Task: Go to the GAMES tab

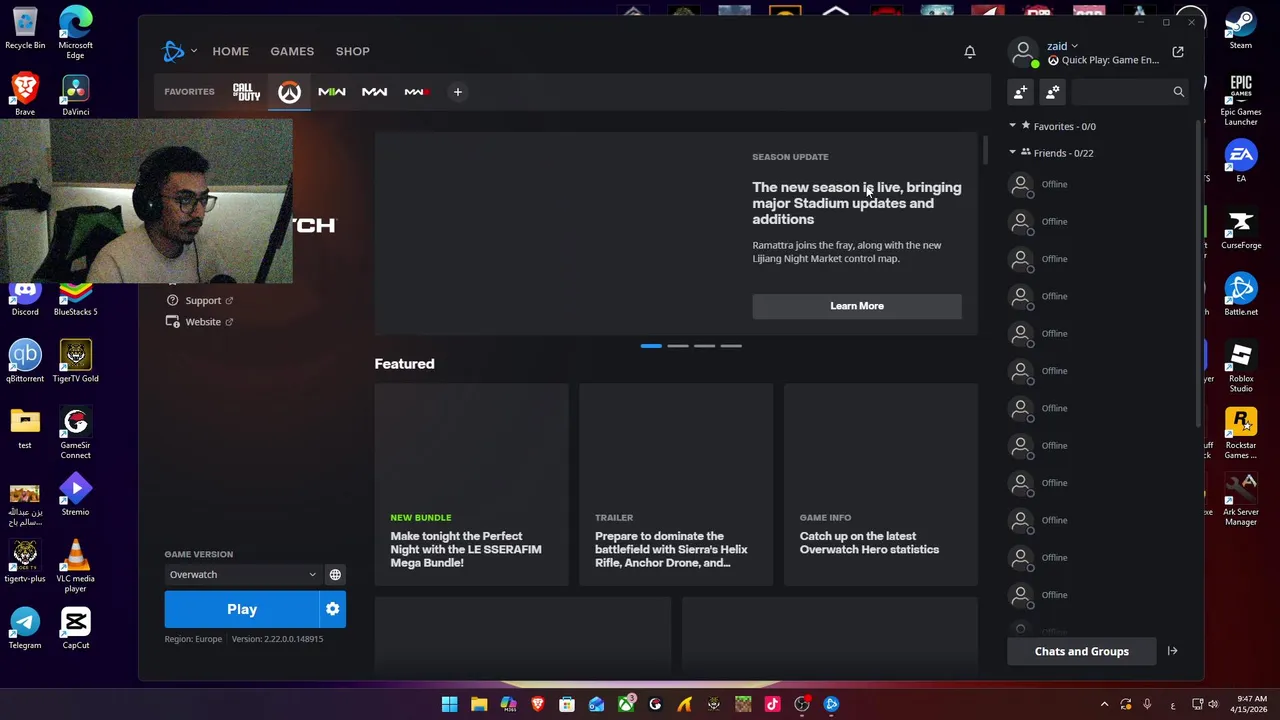Action: (x=292, y=51)
